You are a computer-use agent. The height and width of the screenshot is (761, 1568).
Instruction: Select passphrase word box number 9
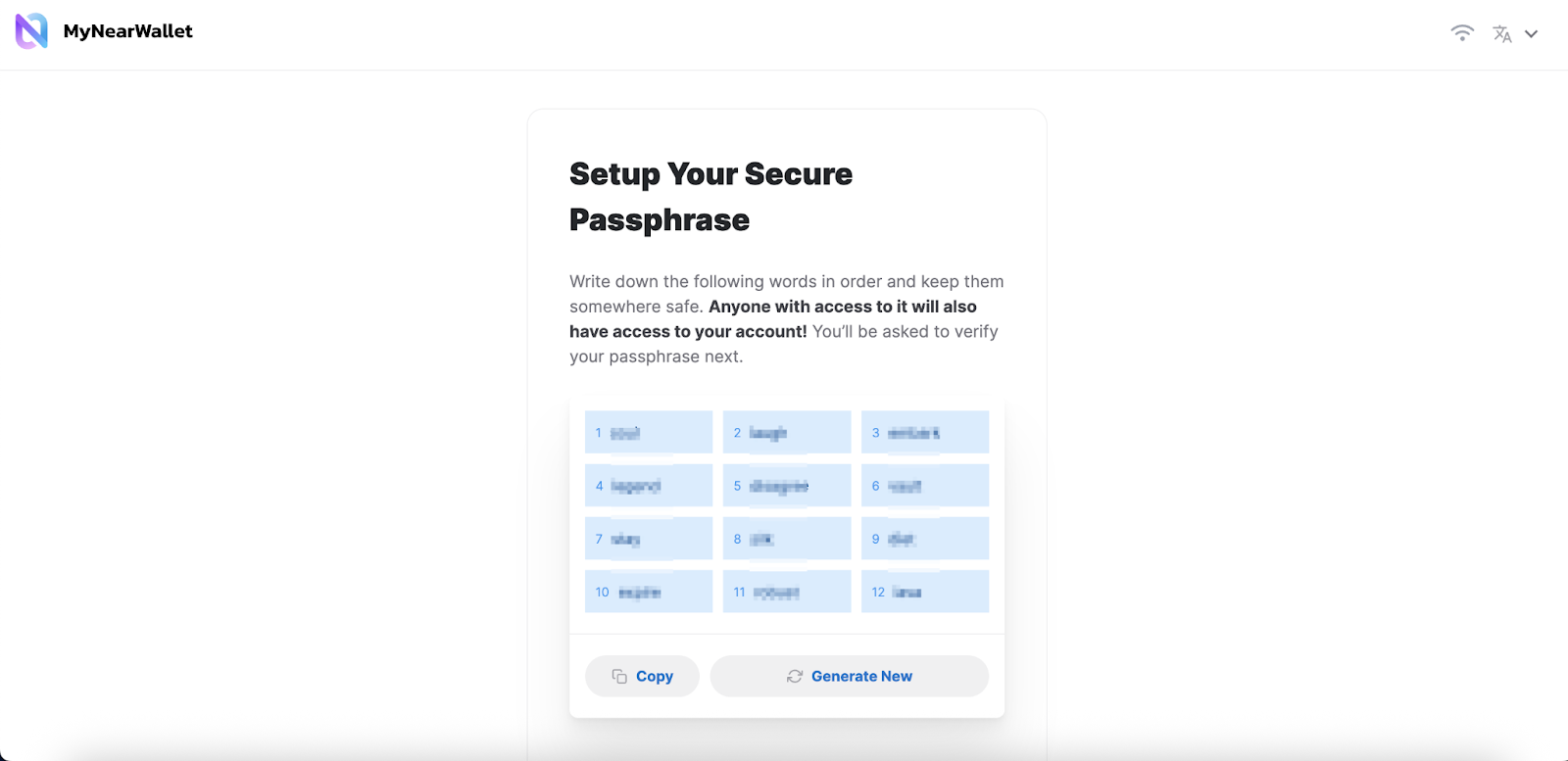click(x=925, y=539)
